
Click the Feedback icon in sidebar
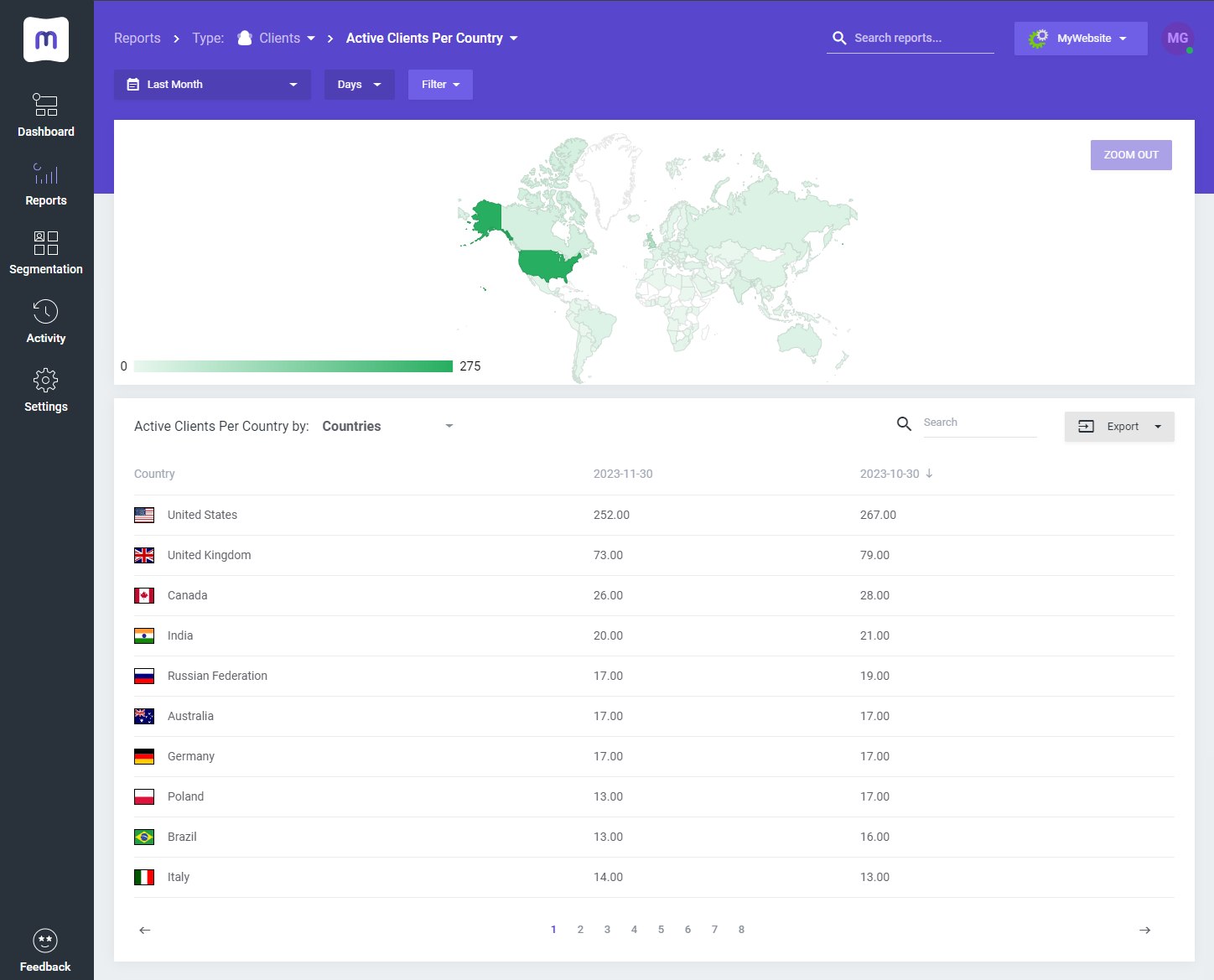(x=45, y=941)
